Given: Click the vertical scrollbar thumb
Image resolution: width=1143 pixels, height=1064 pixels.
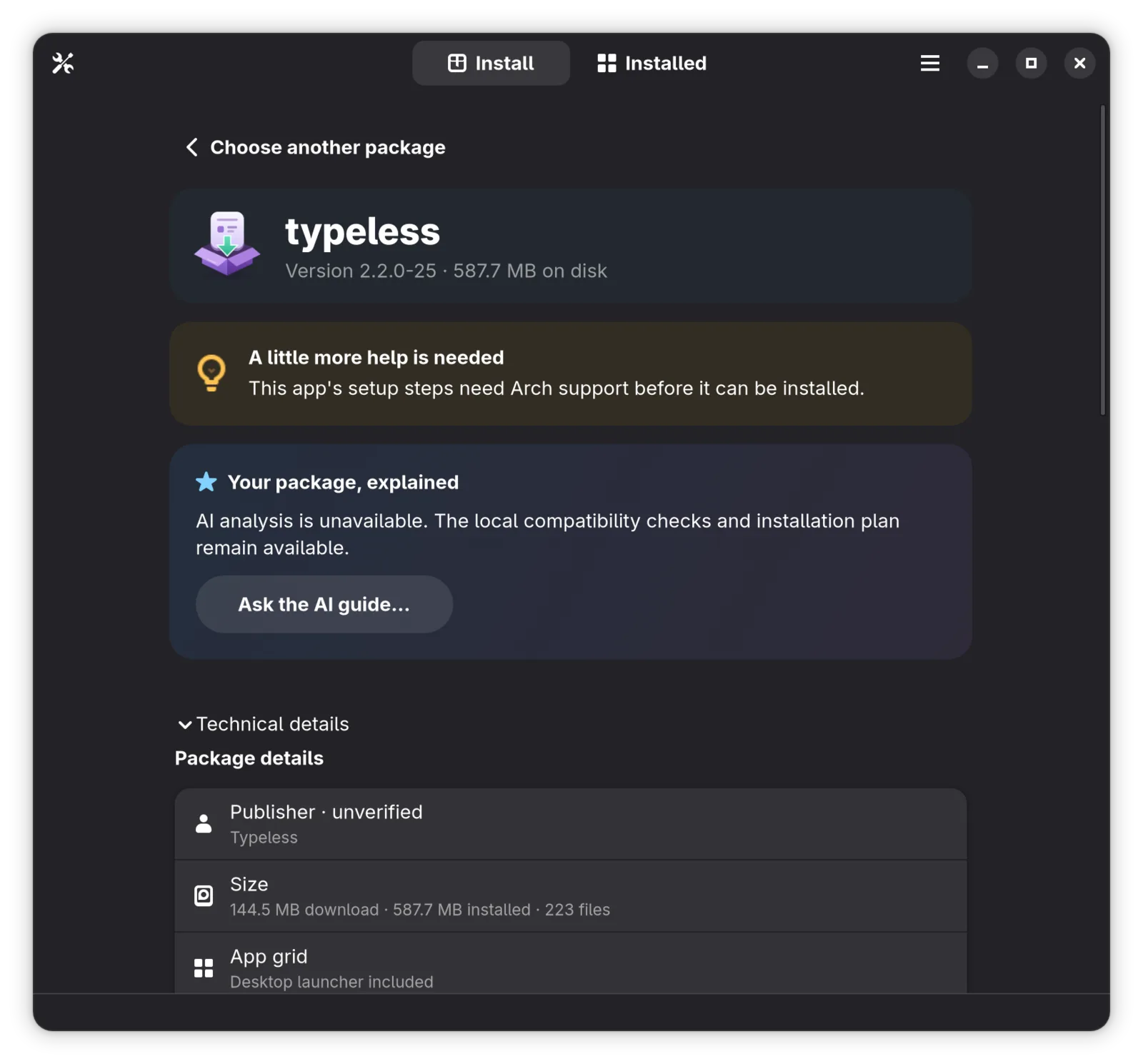Looking at the screenshot, I should coord(1103,261).
